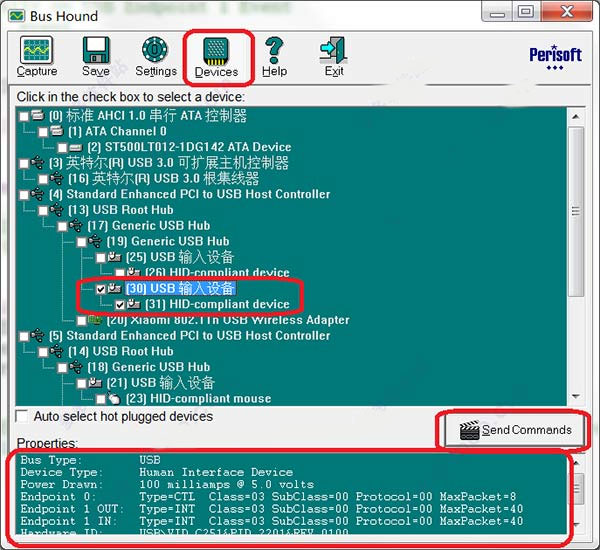Enable Auto select hot plugged devices
Screen dimensions: 600x550
click(22, 416)
